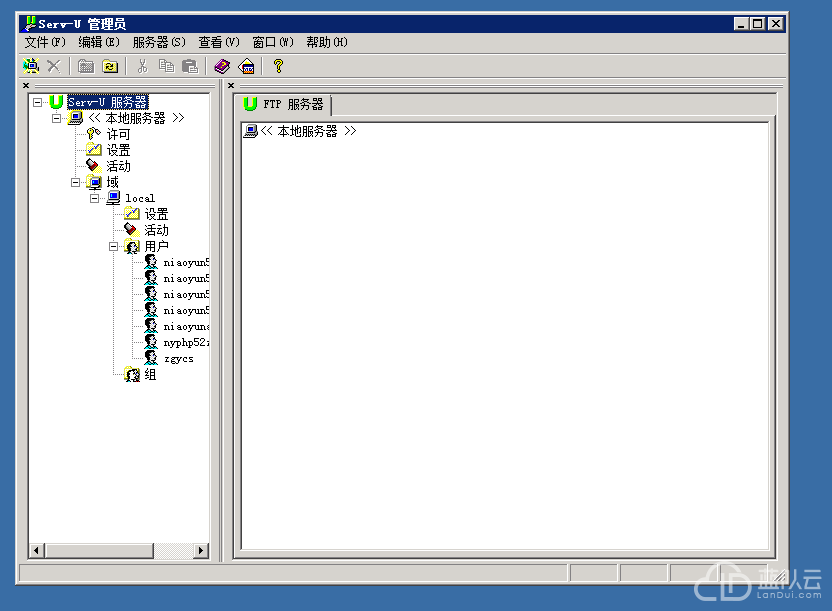Collapse the 域 tree node
Viewport: 832px width, 611px height.
coord(75,182)
